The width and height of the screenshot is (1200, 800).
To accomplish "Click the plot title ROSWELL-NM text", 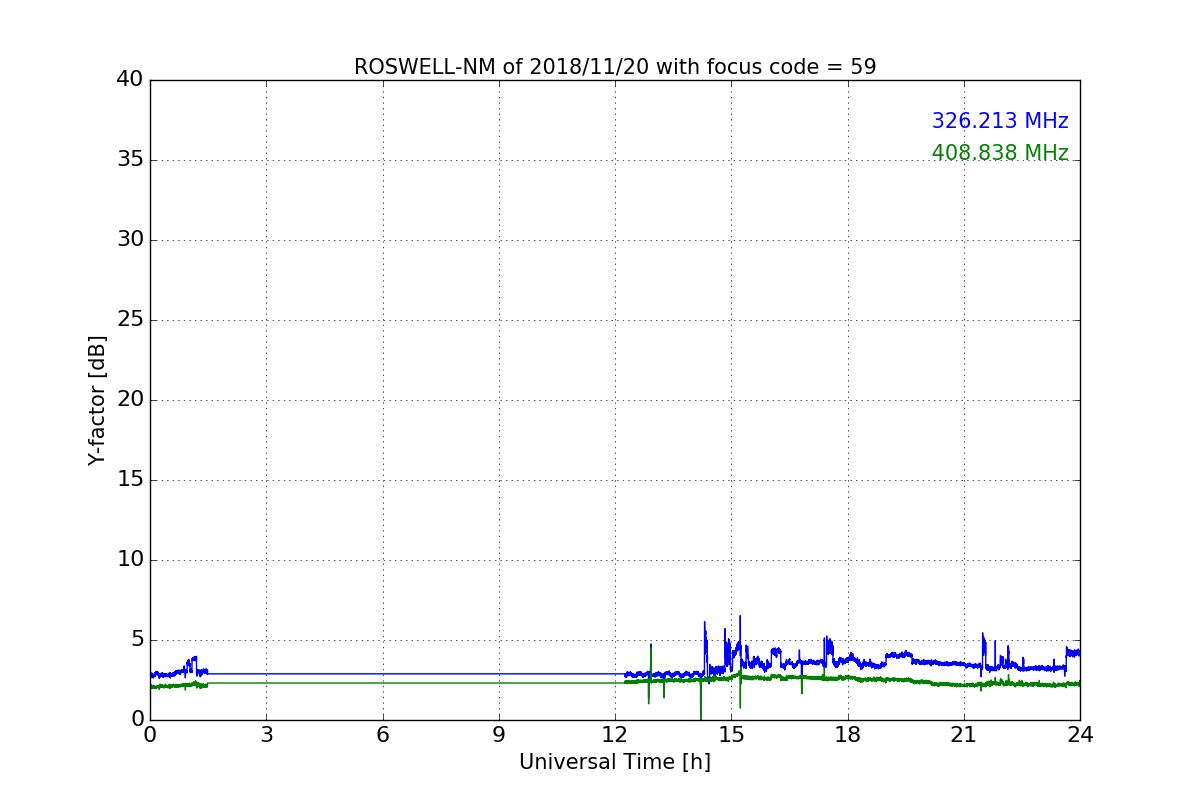I will (x=615, y=67).
